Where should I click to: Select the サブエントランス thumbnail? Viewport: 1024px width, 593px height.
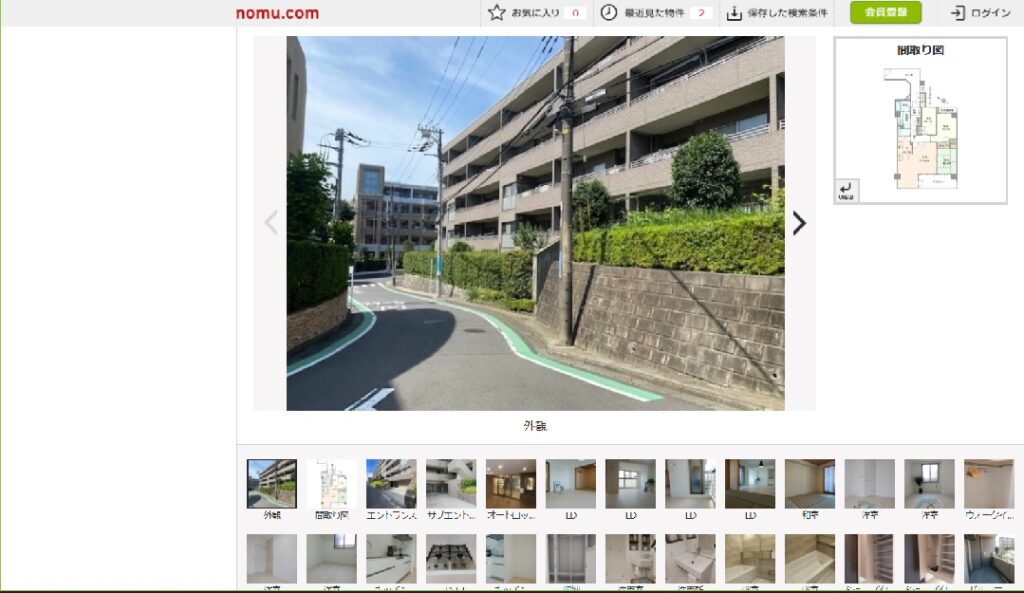tap(451, 484)
